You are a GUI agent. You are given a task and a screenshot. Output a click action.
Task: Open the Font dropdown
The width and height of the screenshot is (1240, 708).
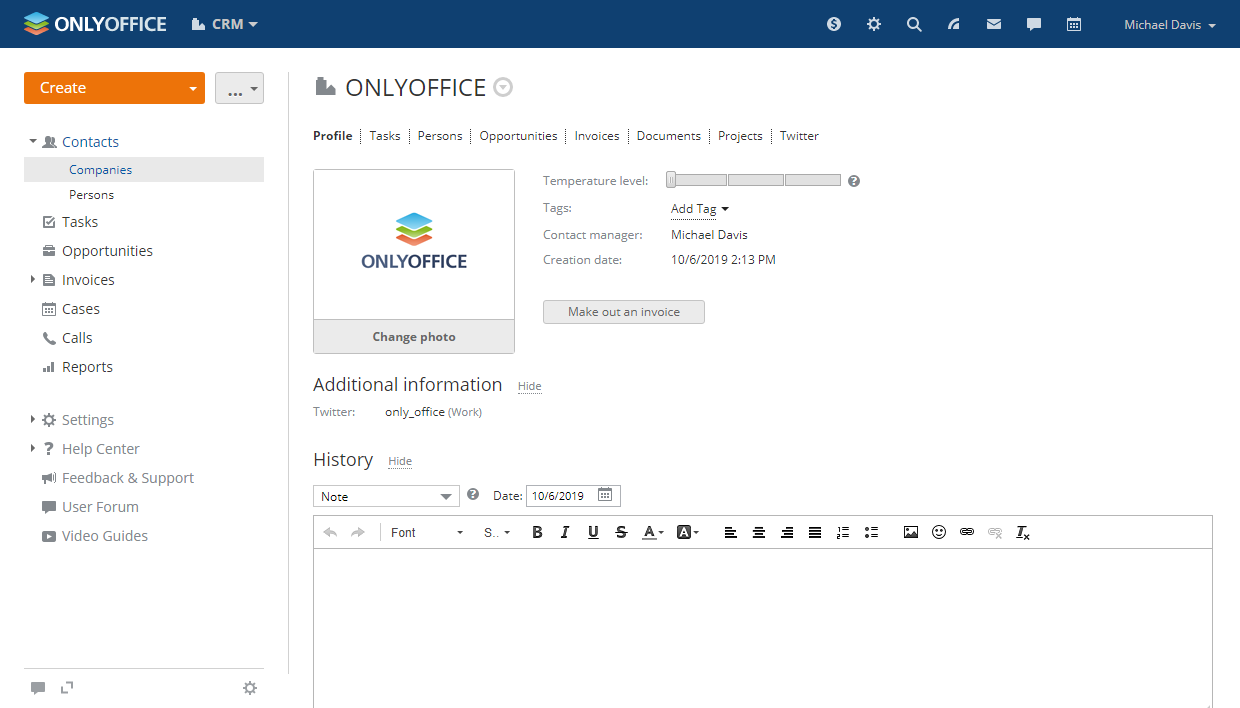click(427, 533)
